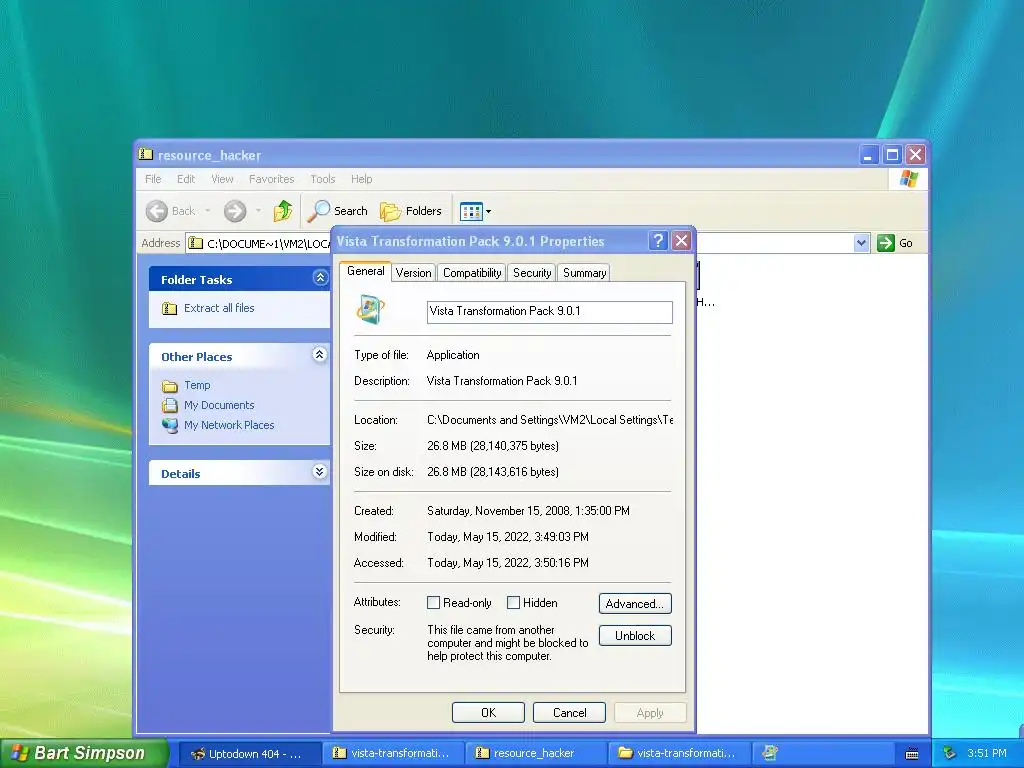
Task: Click the My Network Places icon
Action: pyautogui.click(x=170, y=426)
